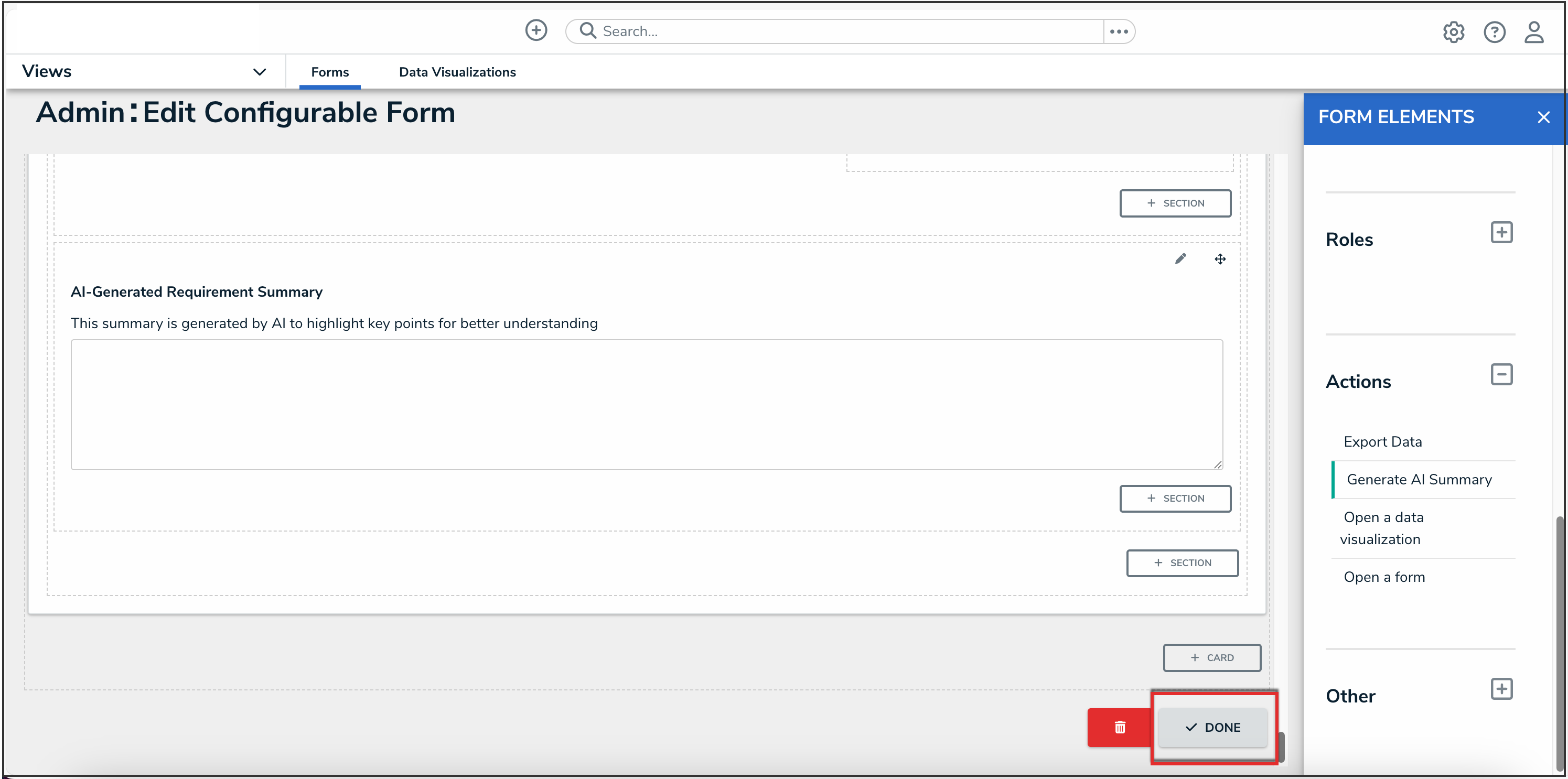Close the Form Elements panel
The image size is (1568, 779).
click(x=1542, y=117)
